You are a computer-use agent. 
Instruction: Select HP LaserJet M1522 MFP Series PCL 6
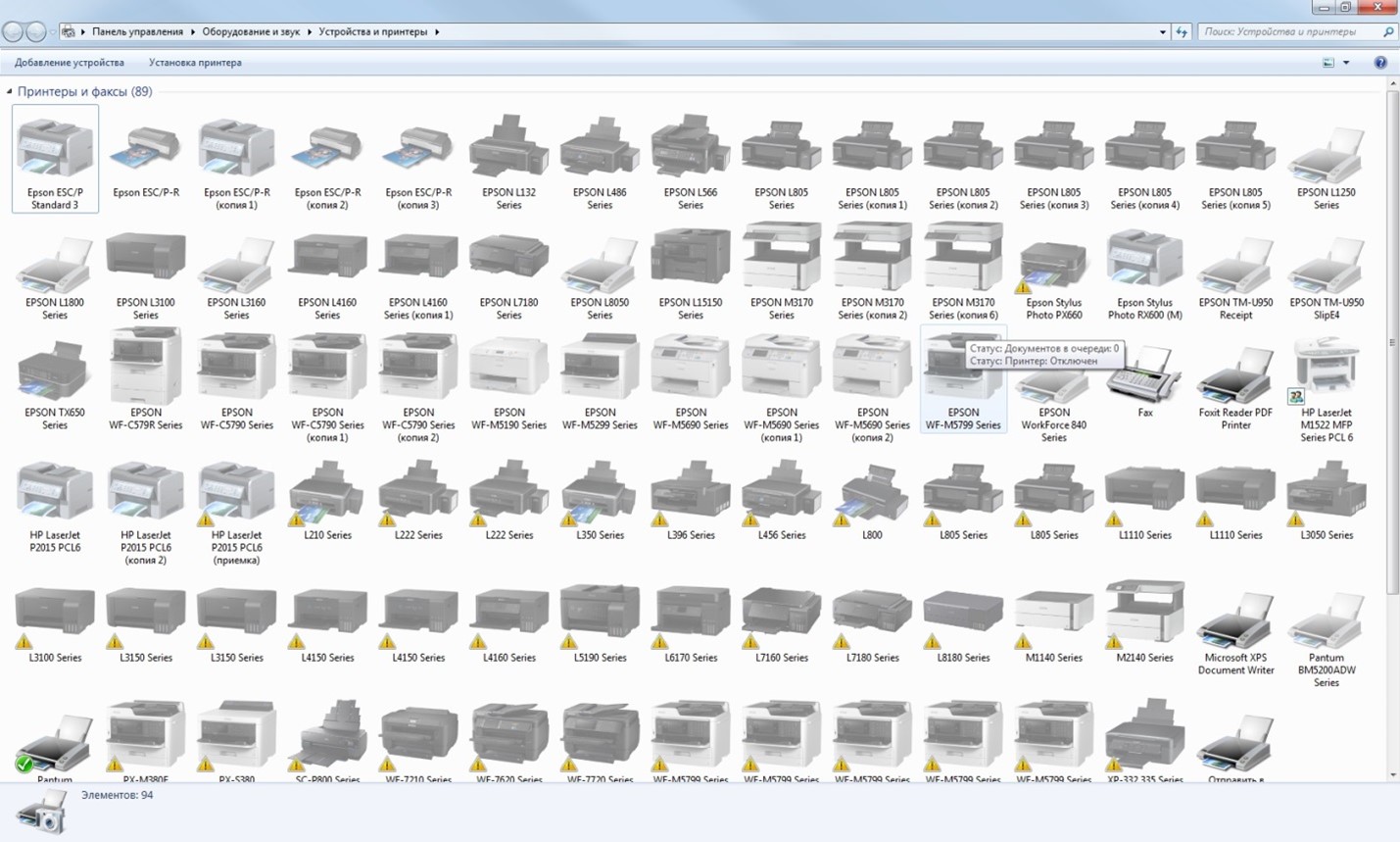(x=1327, y=388)
